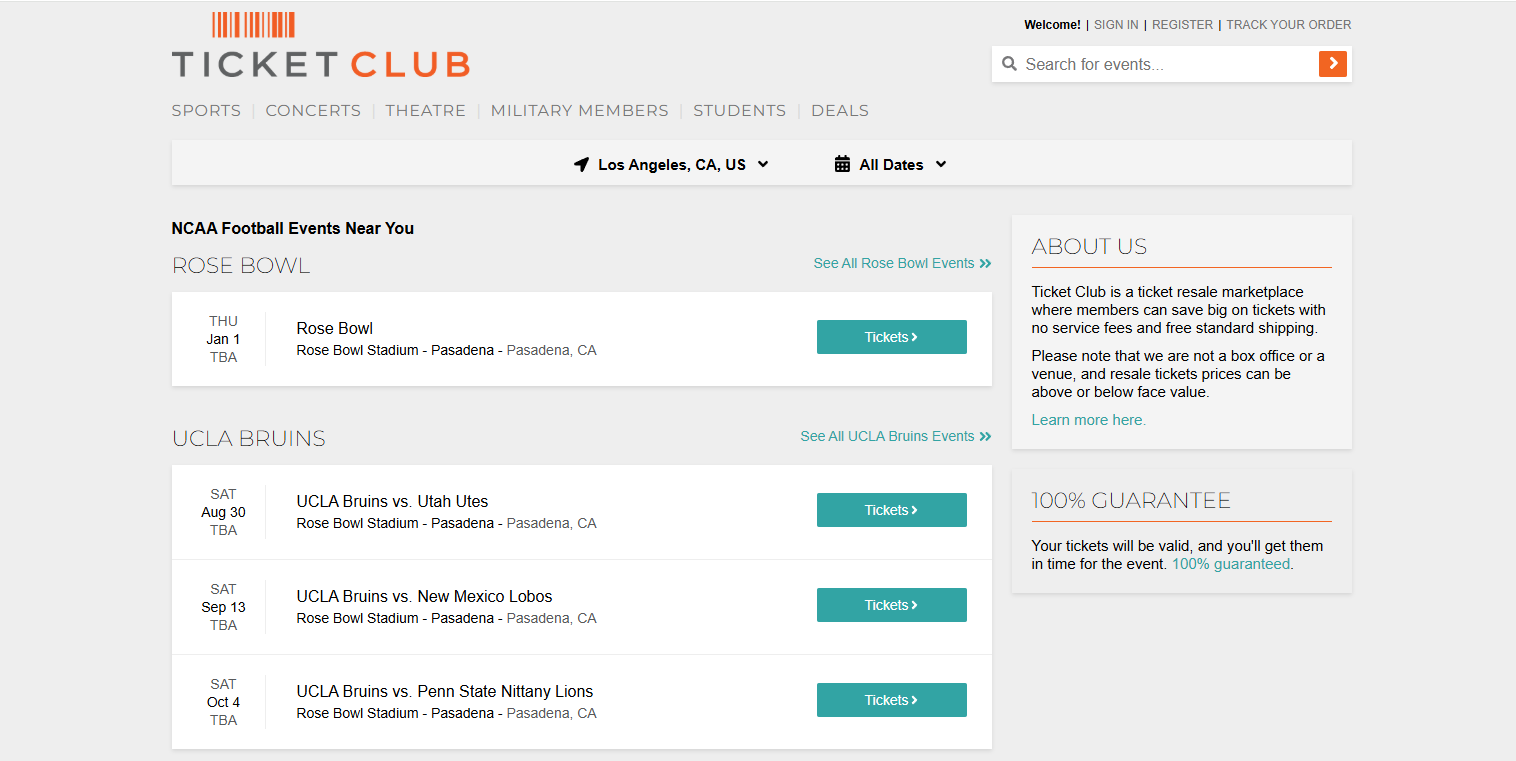
Task: Click the magnifying glass search icon
Action: pyautogui.click(x=1009, y=64)
